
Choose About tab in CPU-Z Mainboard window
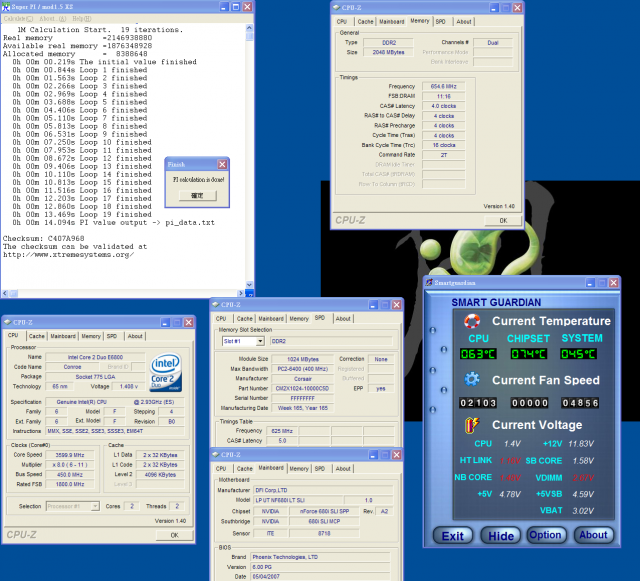[x=343, y=469]
